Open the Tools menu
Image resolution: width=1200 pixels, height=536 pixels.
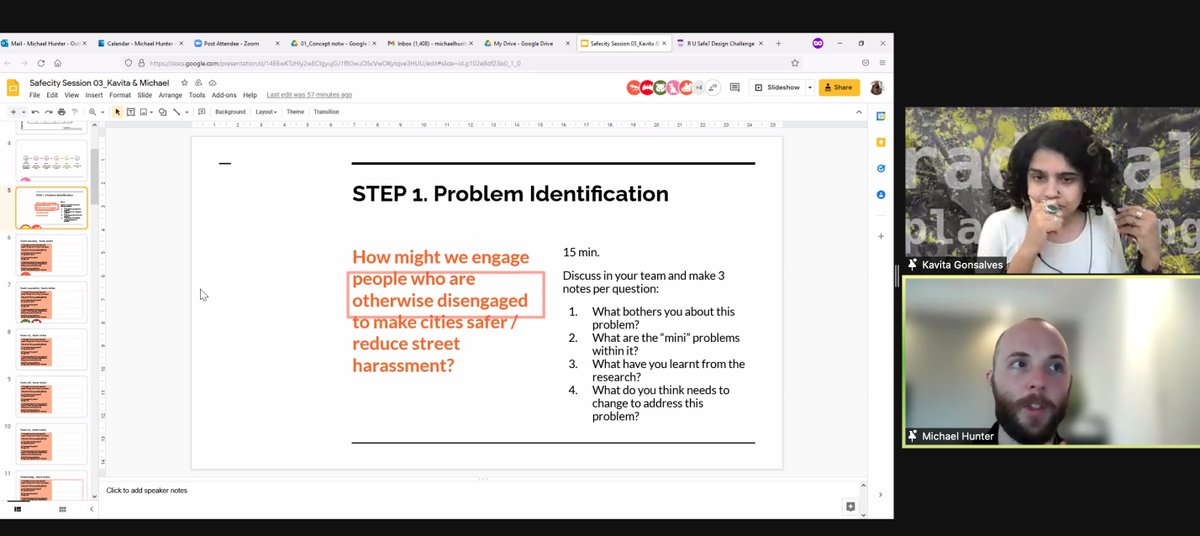(x=197, y=95)
